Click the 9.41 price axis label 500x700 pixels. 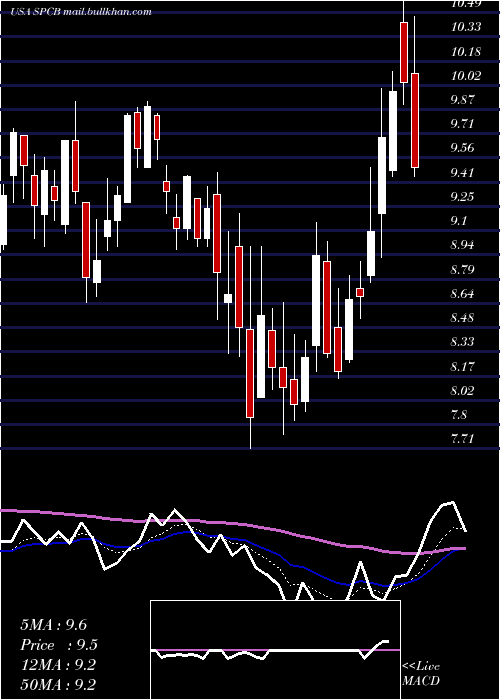pyautogui.click(x=462, y=173)
